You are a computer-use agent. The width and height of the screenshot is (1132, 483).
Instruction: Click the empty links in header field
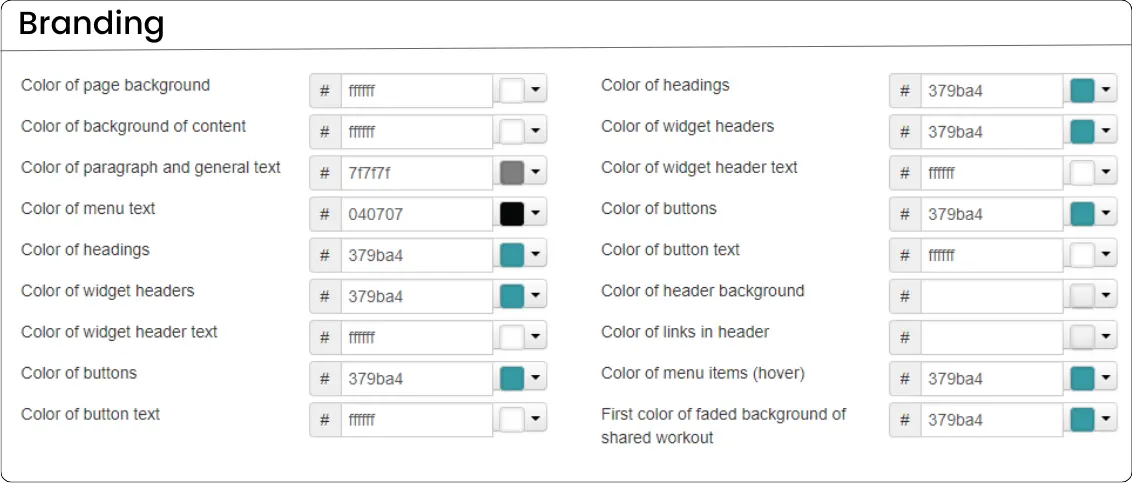991,337
